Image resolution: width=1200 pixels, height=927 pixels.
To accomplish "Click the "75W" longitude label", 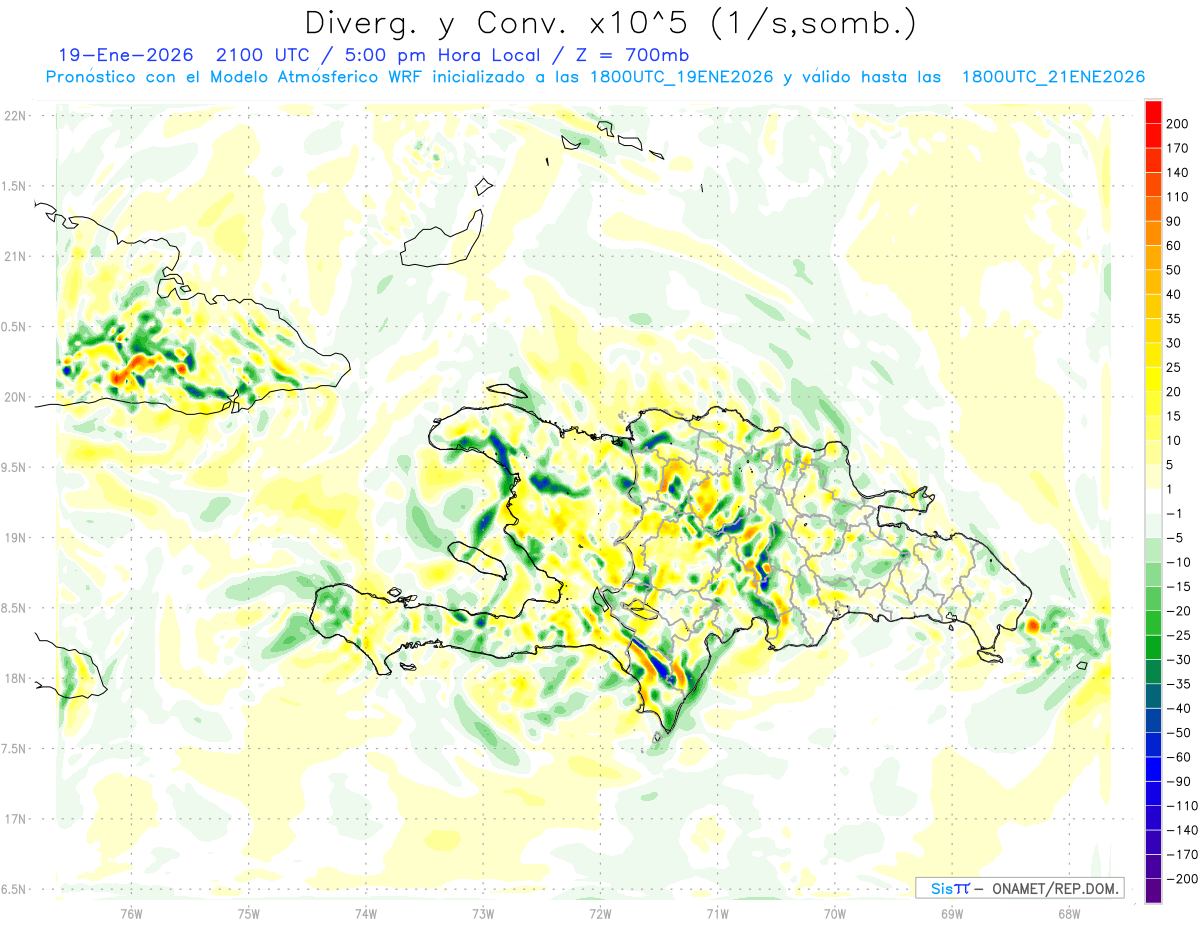I will [249, 913].
